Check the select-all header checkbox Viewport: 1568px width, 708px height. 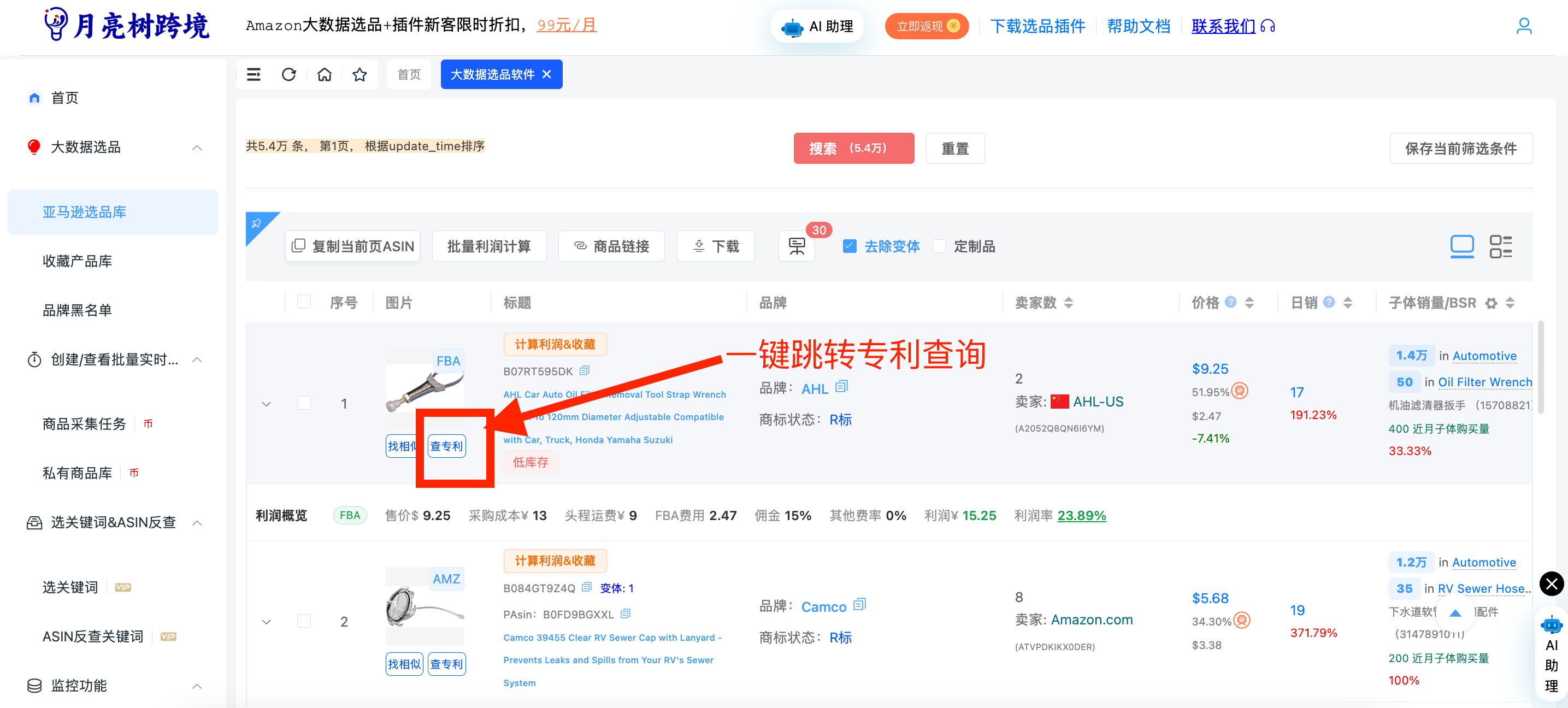point(304,302)
